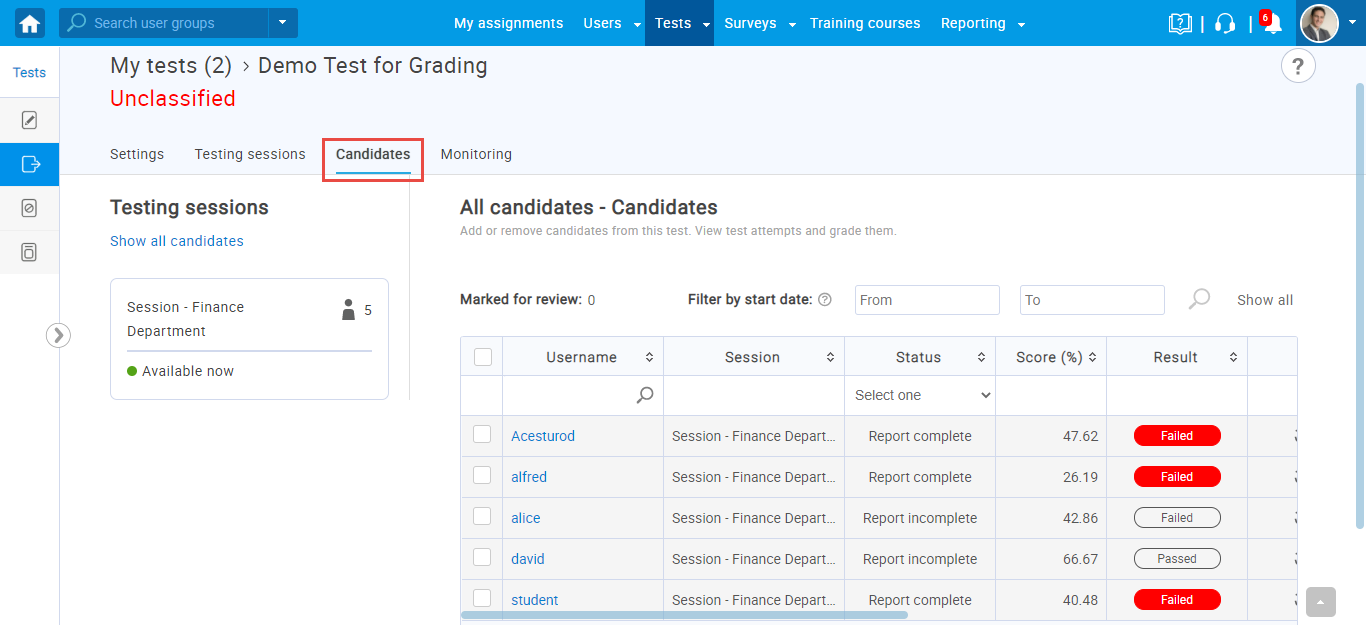This screenshot has height=625, width=1366.
Task: Click the home icon in top bar
Action: click(x=30, y=23)
